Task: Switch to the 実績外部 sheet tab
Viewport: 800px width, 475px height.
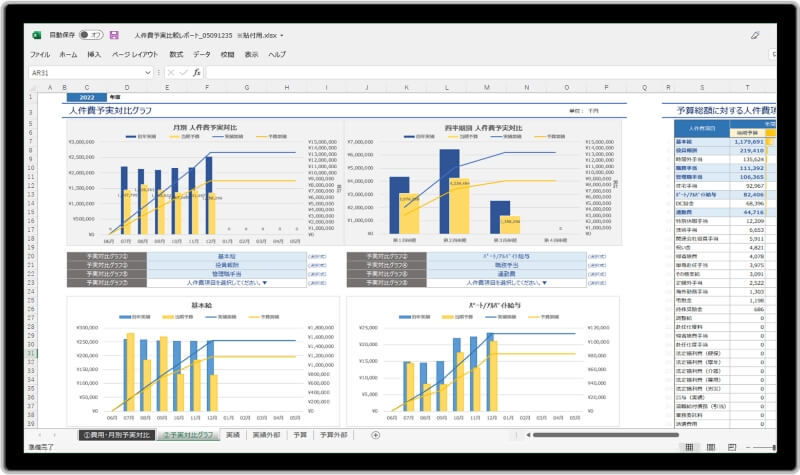Action: click(267, 435)
